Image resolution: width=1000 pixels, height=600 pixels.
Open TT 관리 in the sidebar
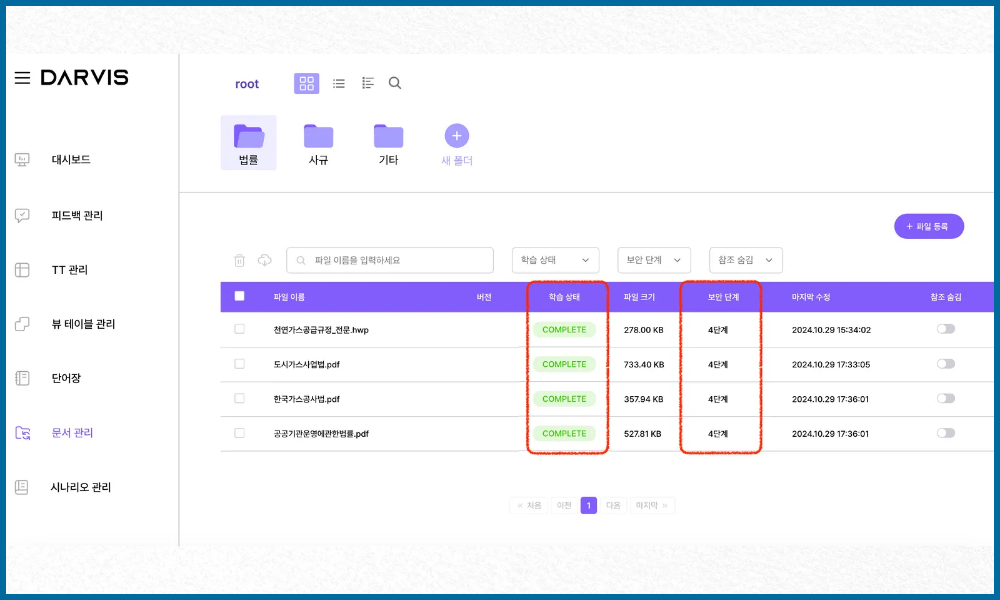pos(70,270)
